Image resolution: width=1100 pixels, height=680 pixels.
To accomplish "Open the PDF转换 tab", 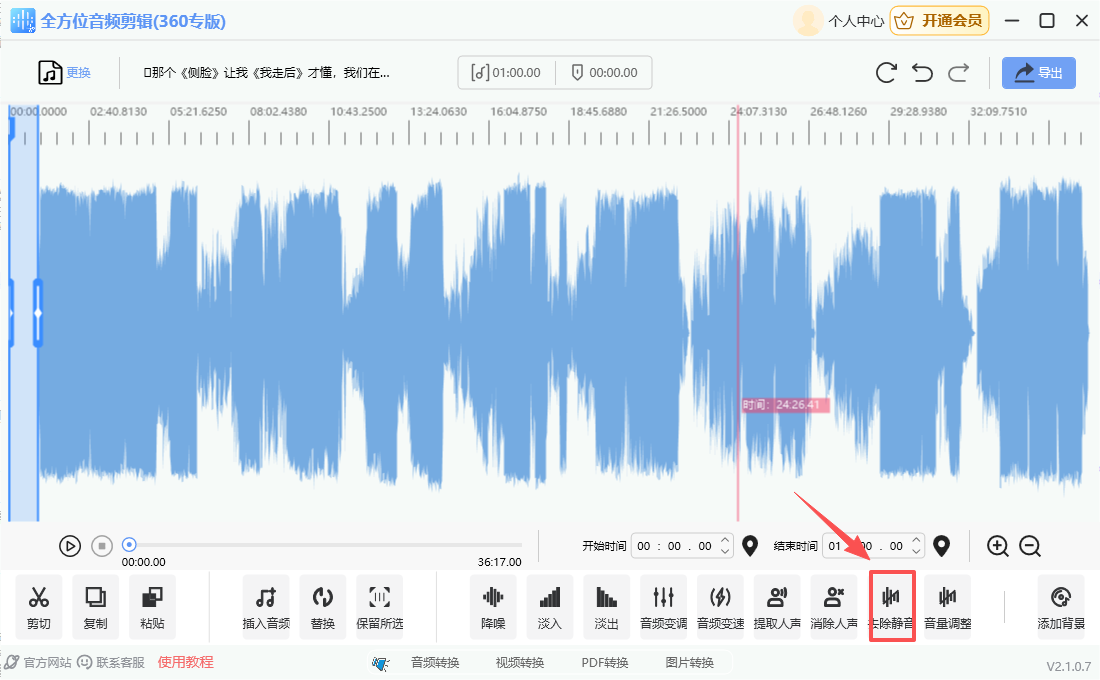I will 605,662.
